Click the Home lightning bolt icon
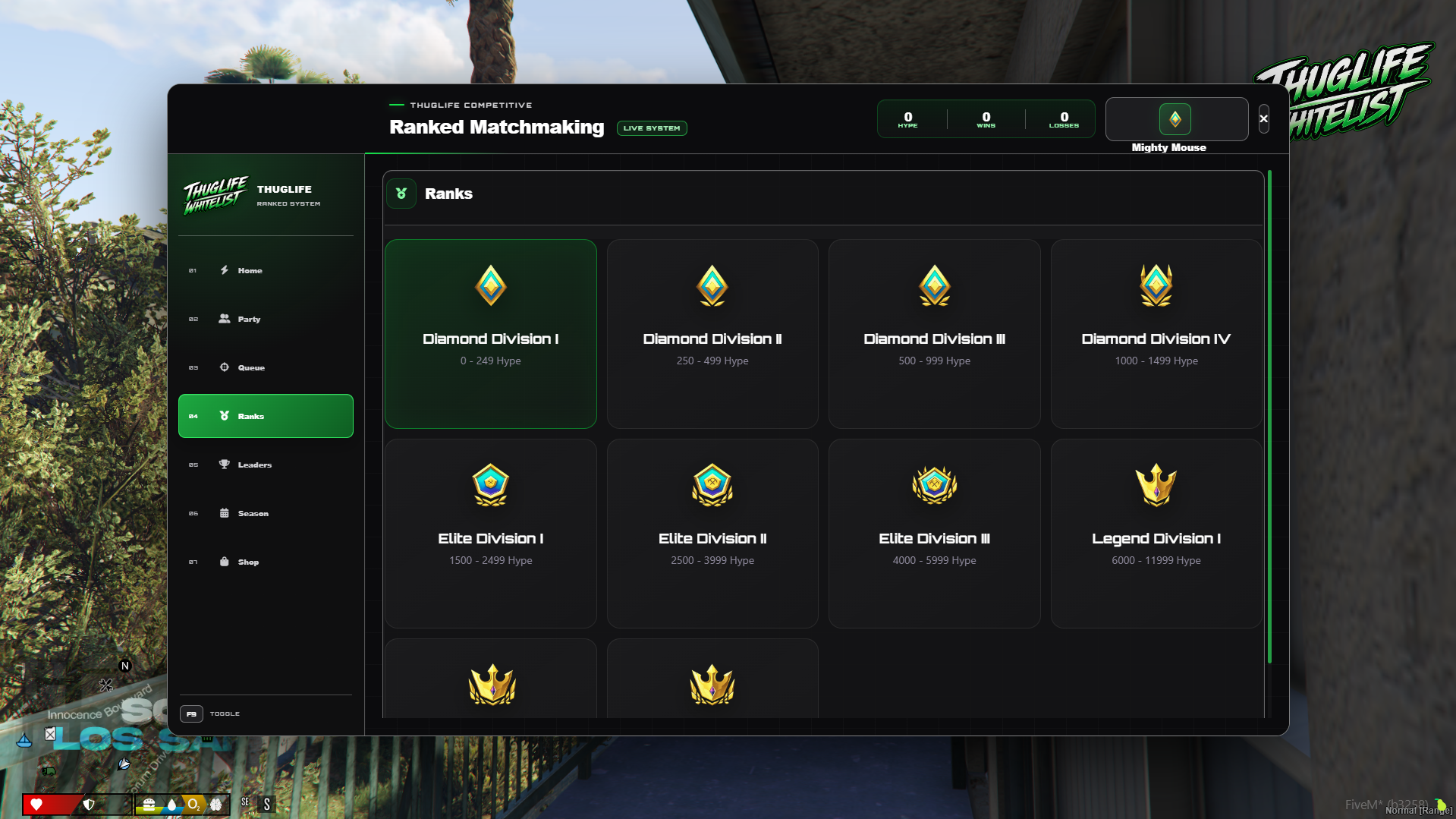1456x819 pixels. (x=224, y=270)
